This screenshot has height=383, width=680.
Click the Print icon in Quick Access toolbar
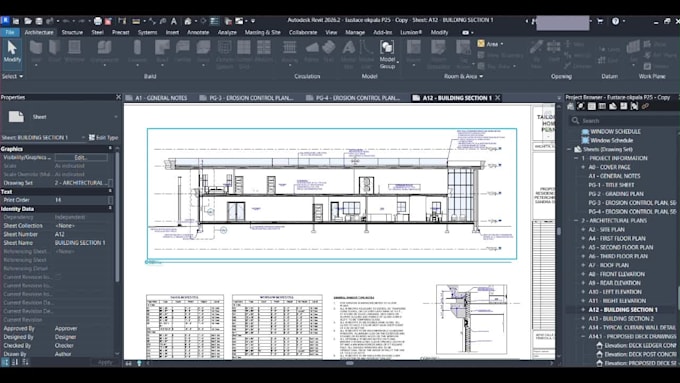(98, 21)
